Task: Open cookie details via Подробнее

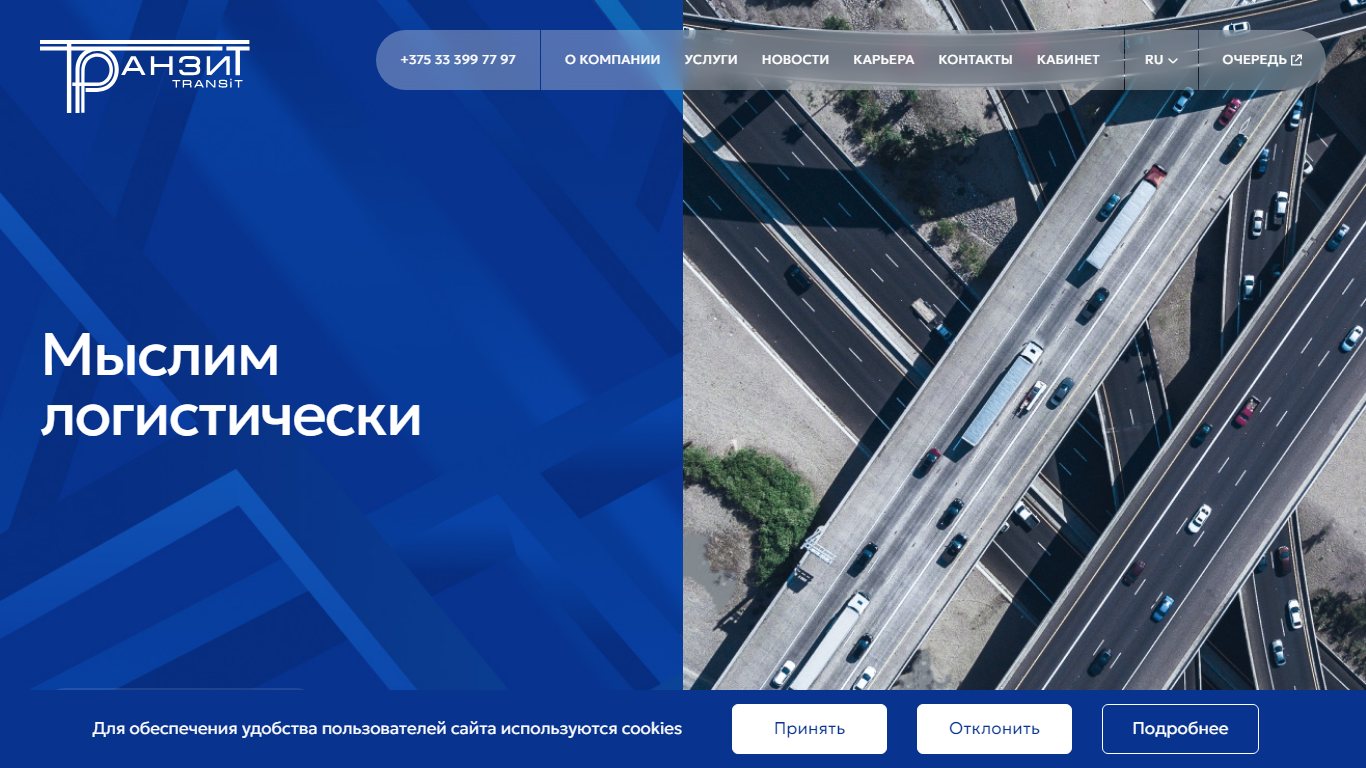Action: (1180, 729)
